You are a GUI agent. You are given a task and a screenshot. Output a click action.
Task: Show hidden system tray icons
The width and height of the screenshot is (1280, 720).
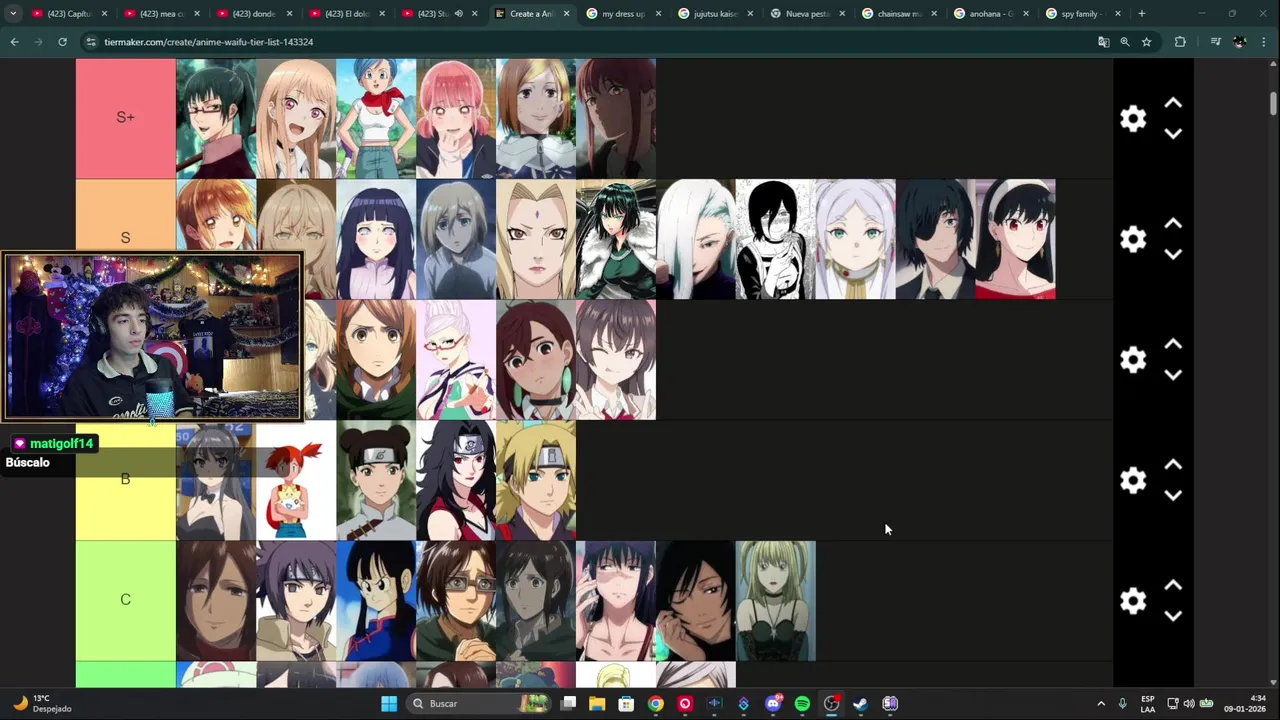[1101, 704]
